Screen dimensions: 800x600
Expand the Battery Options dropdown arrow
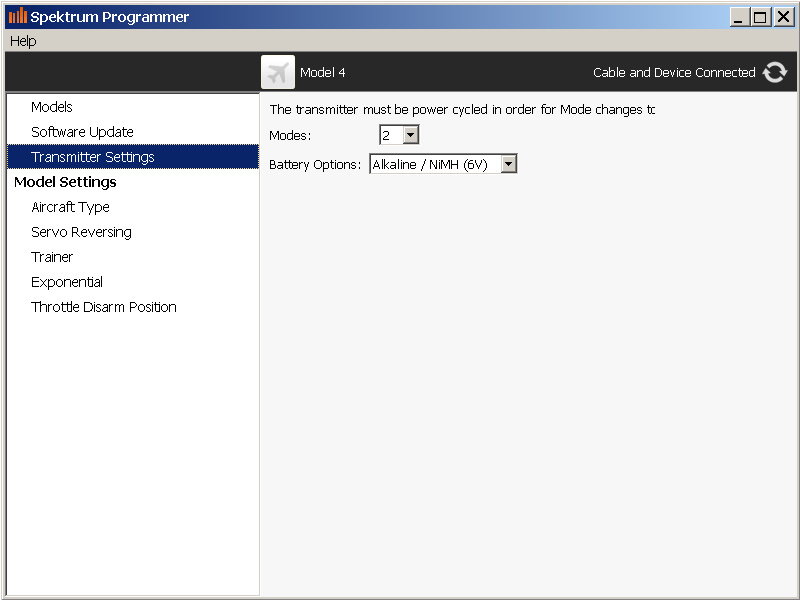509,164
